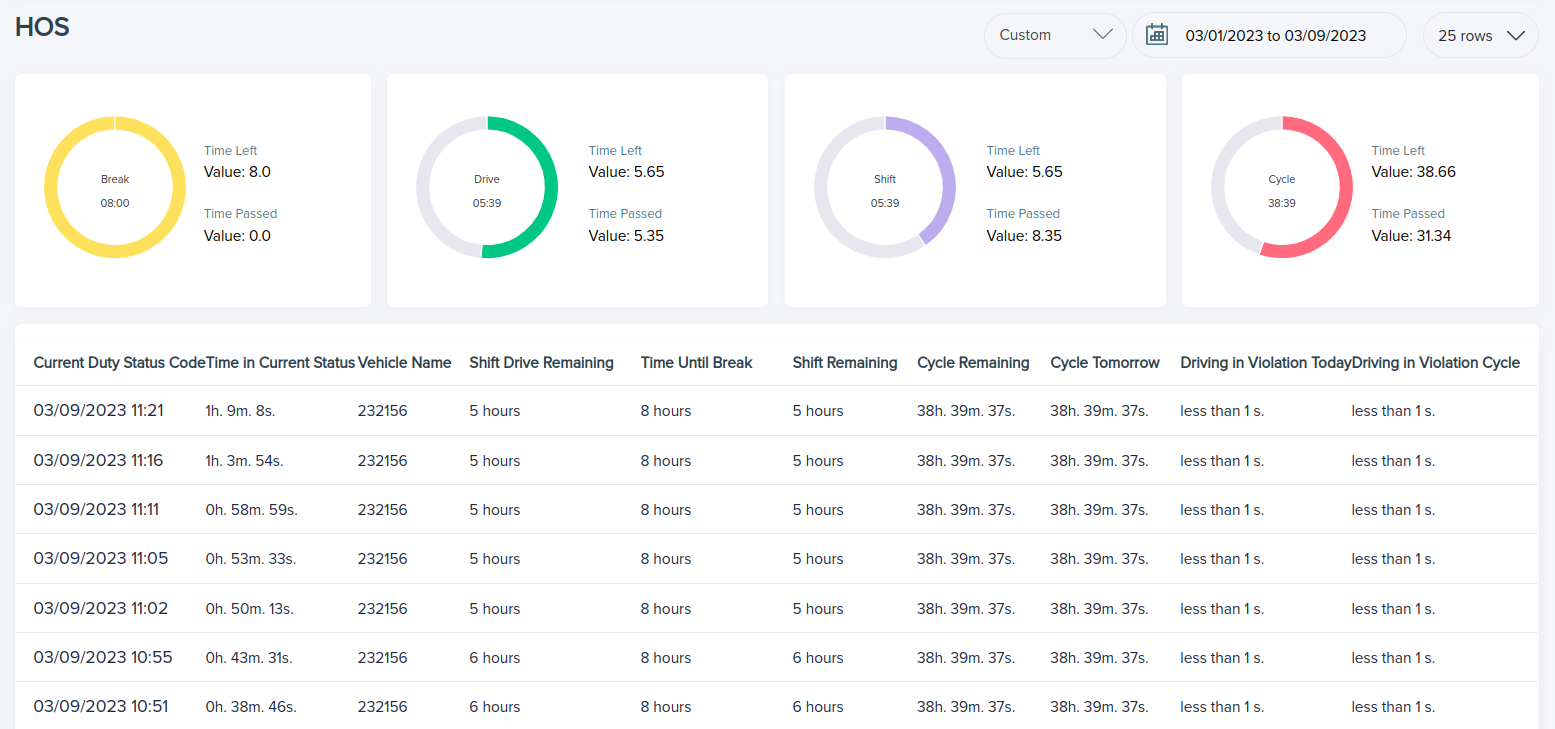Click the Drive Time Passed value 5.35
This screenshot has width=1555, height=729.
click(x=626, y=236)
